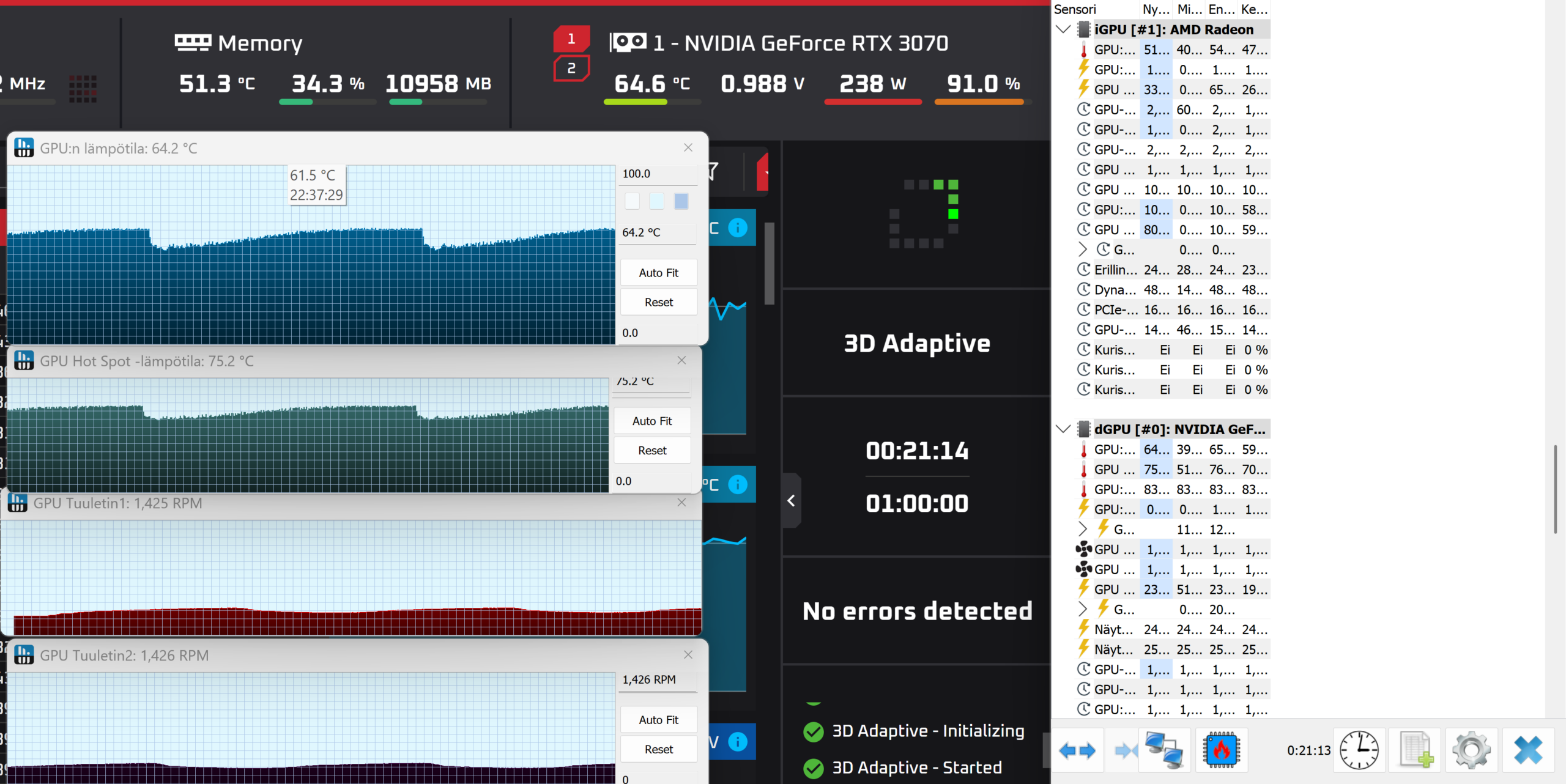This screenshot has width=1566, height=784.
Task: Click the GPU:n lämpötila graph window icon
Action: pos(24,148)
